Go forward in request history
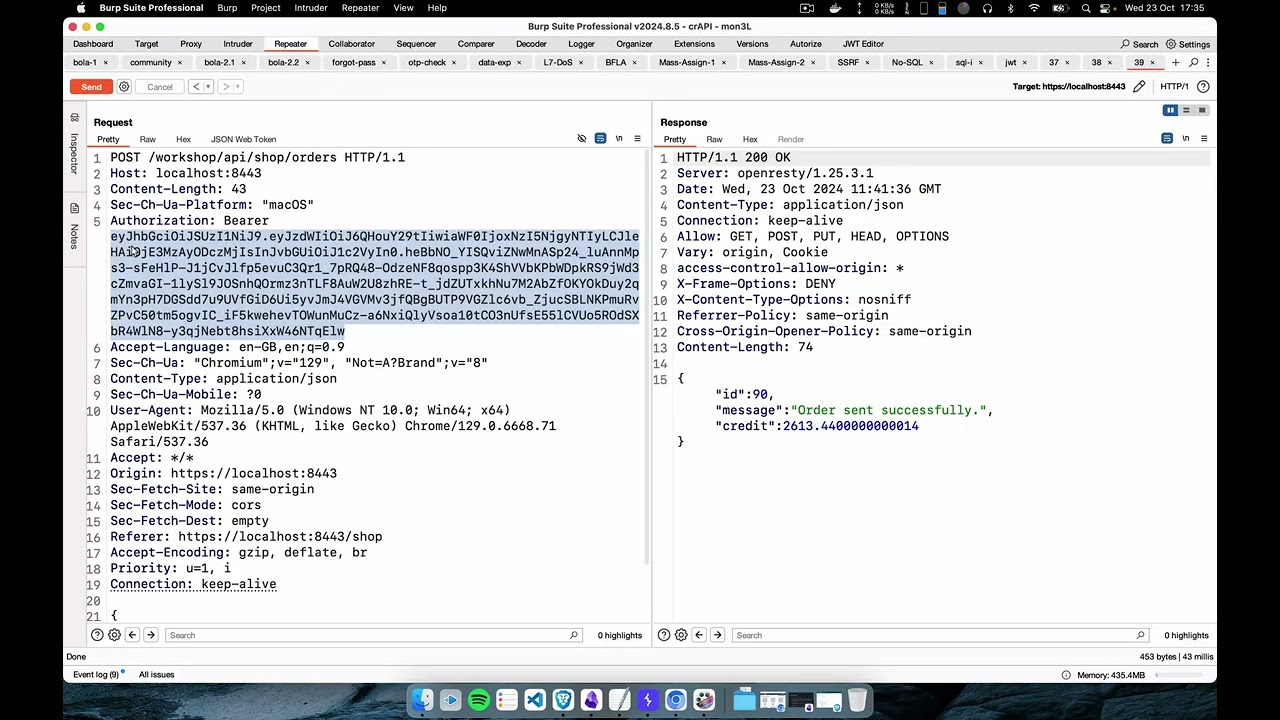Screen dimensions: 1280x720 226,87
